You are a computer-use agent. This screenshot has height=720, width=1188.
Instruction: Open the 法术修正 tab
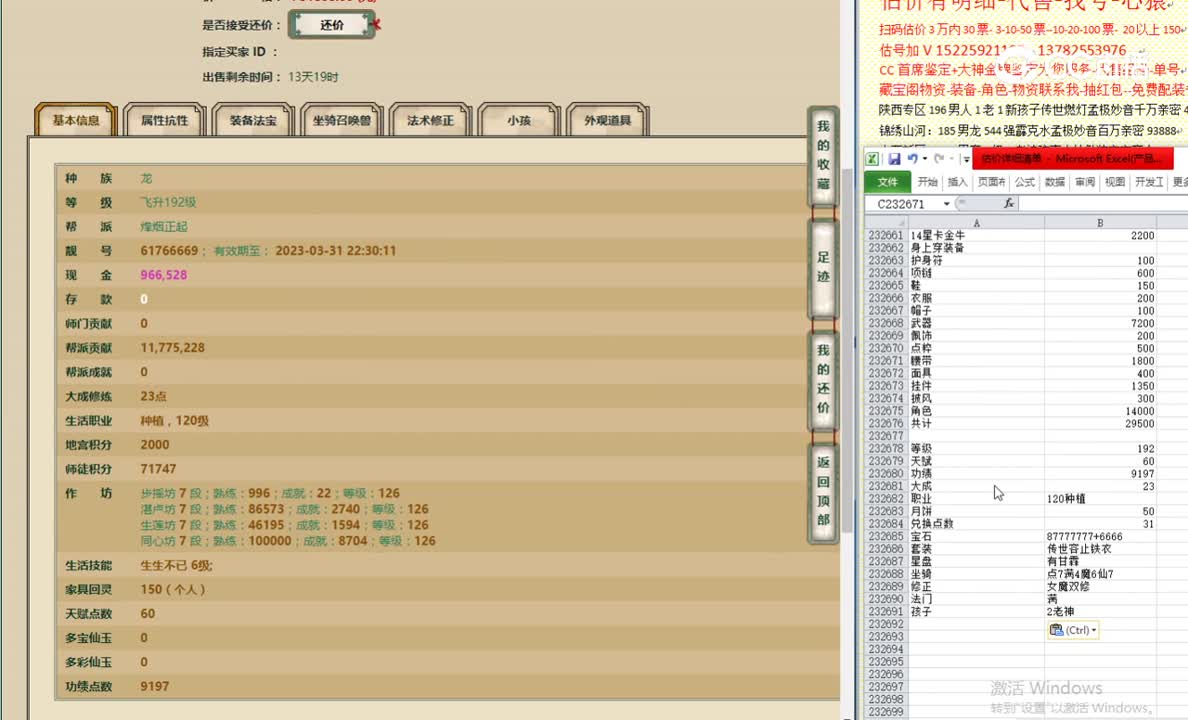click(430, 121)
